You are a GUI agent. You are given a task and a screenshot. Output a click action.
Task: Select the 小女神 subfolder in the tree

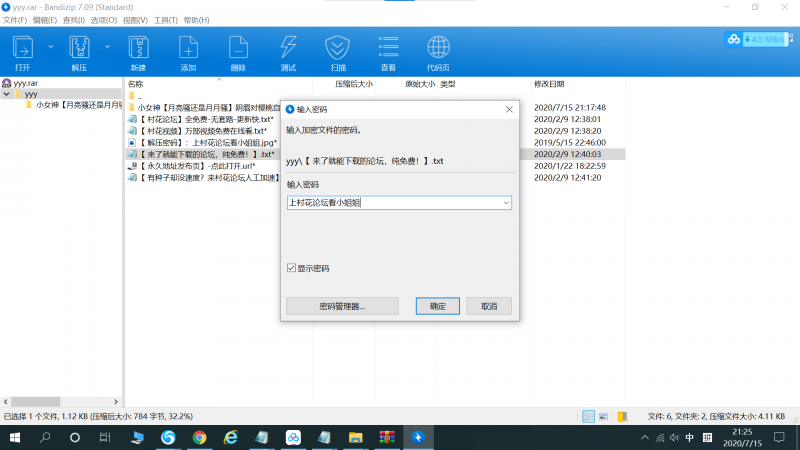click(x=79, y=105)
